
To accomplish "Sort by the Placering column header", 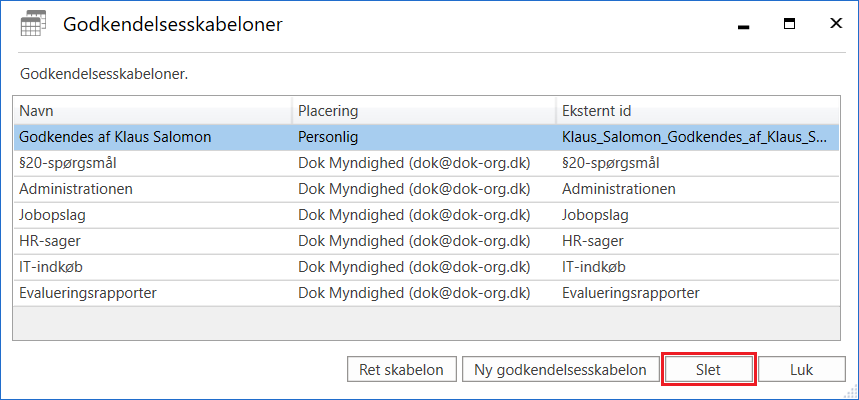I will point(424,110).
